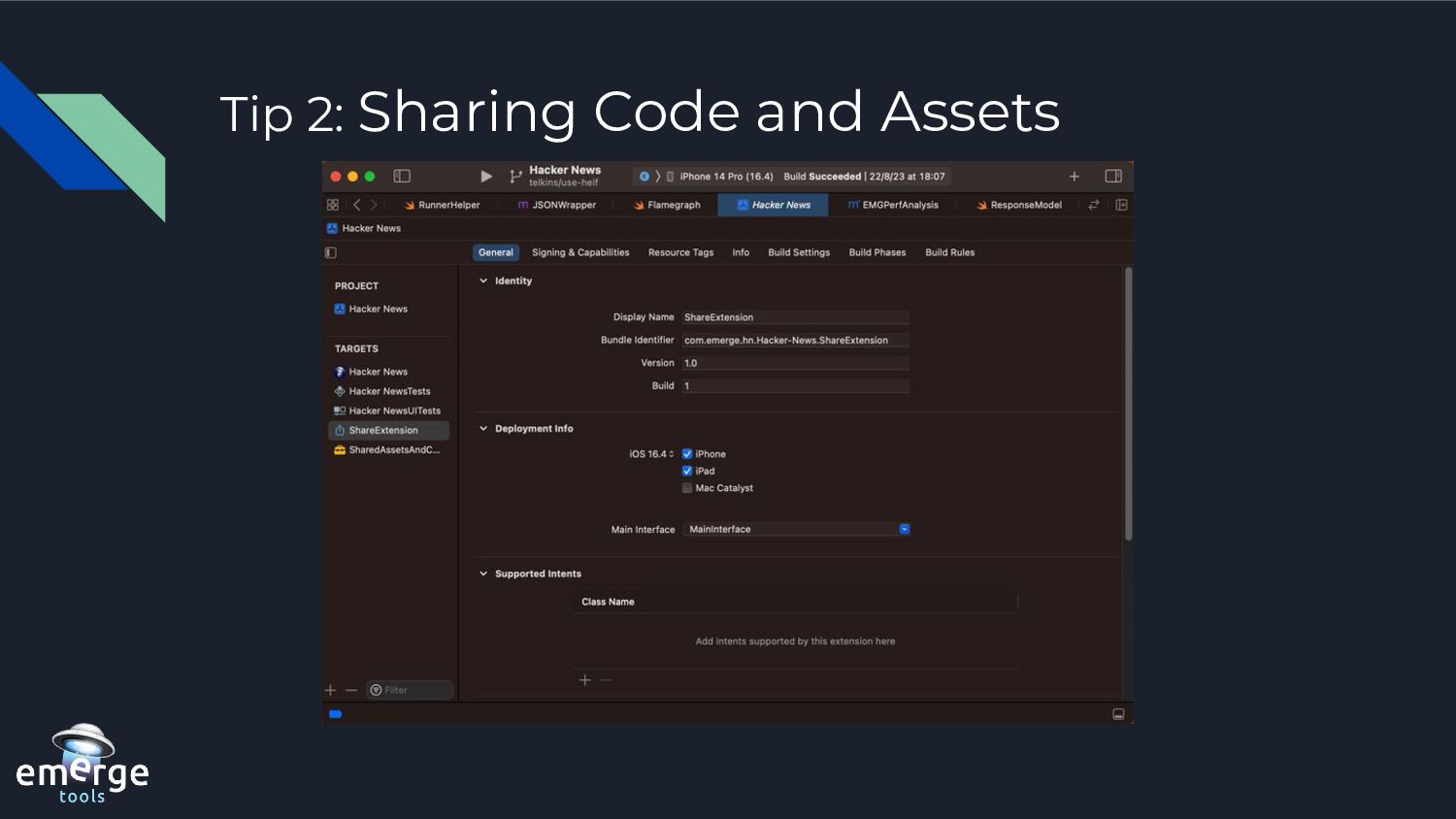Uncheck the iPhone checkbox

(x=687, y=454)
